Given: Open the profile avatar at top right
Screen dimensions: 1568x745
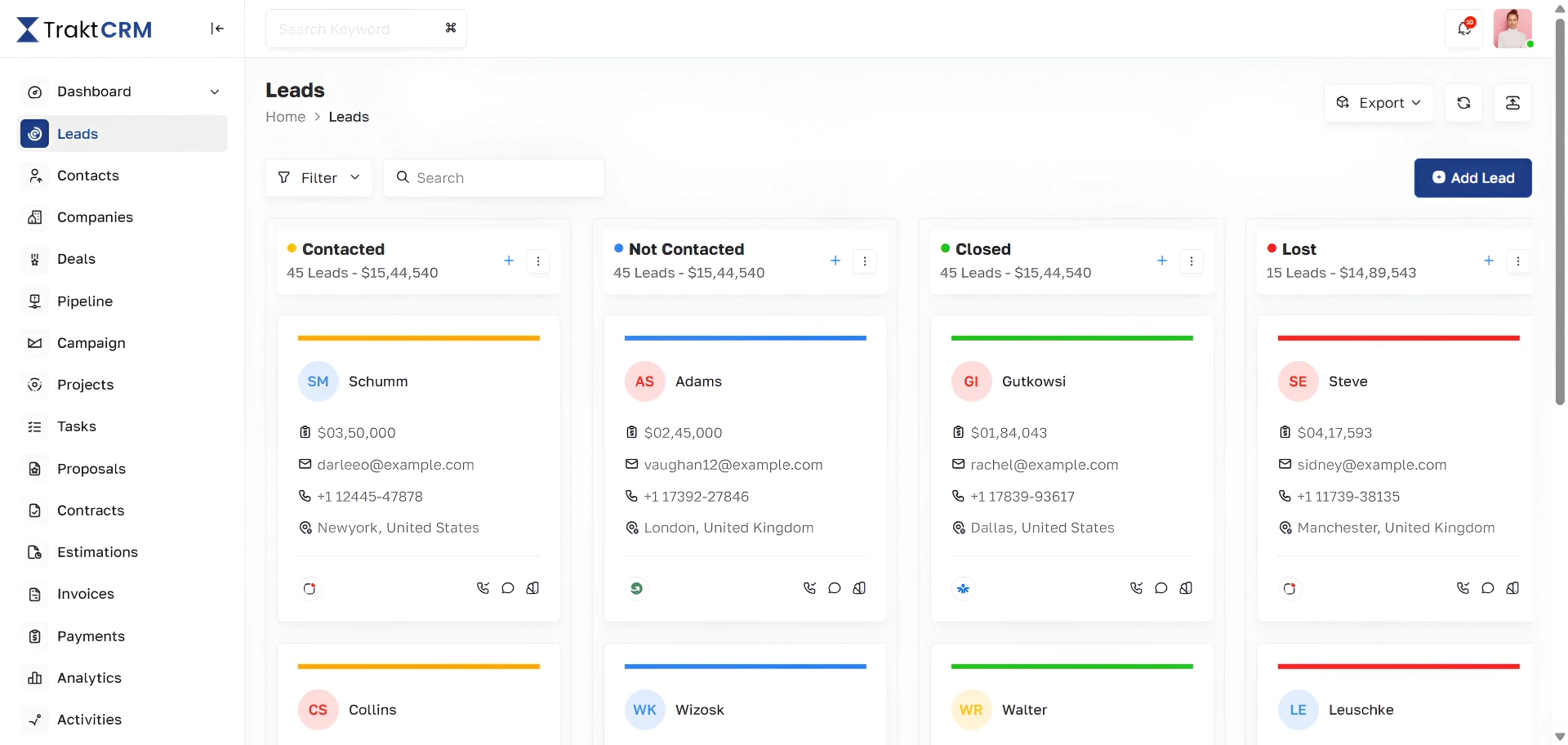Looking at the screenshot, I should coord(1512,28).
